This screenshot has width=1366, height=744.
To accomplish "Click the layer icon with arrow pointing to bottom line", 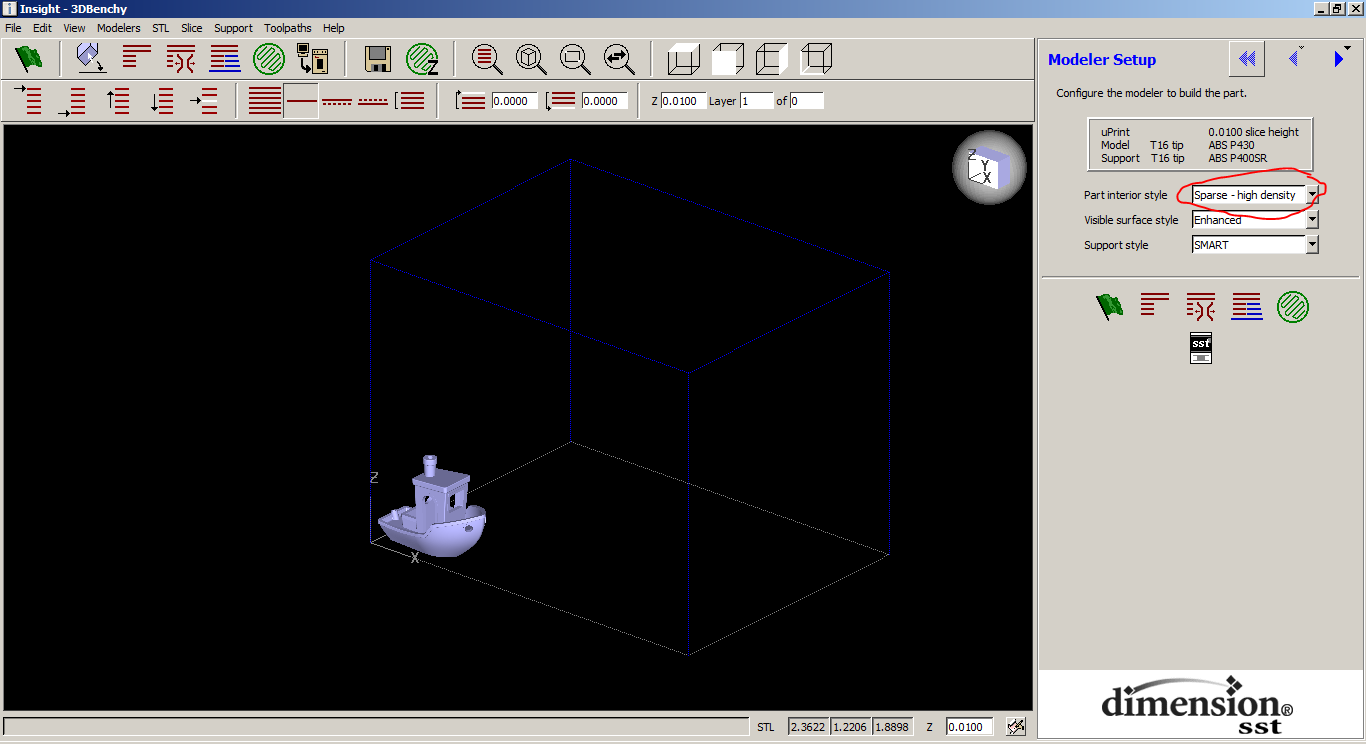I will 73,100.
